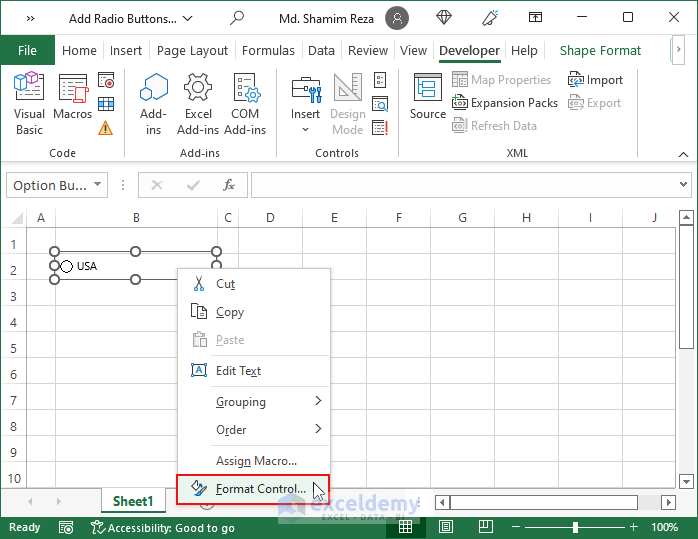The width and height of the screenshot is (698, 539).
Task: Toggle Use Relative References icon
Action: point(106,104)
